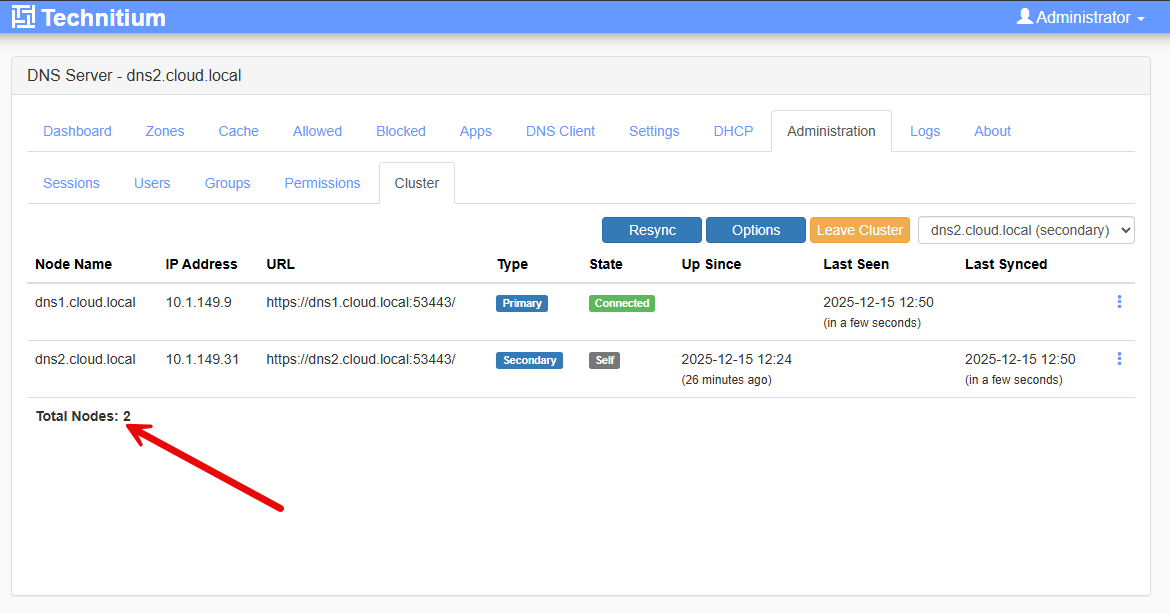
Task: Open the Allowed tab
Action: point(317,131)
